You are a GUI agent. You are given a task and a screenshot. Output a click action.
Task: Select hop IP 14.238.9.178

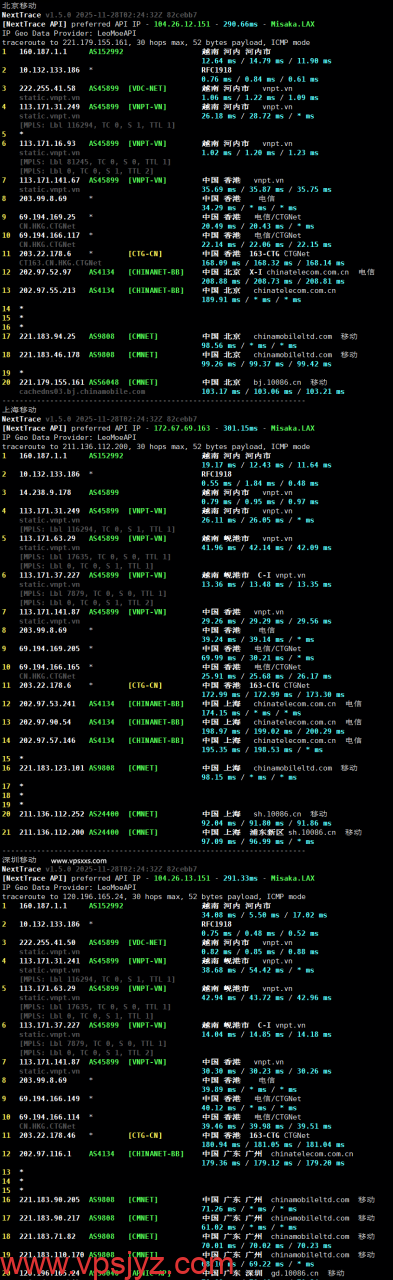click(46, 493)
